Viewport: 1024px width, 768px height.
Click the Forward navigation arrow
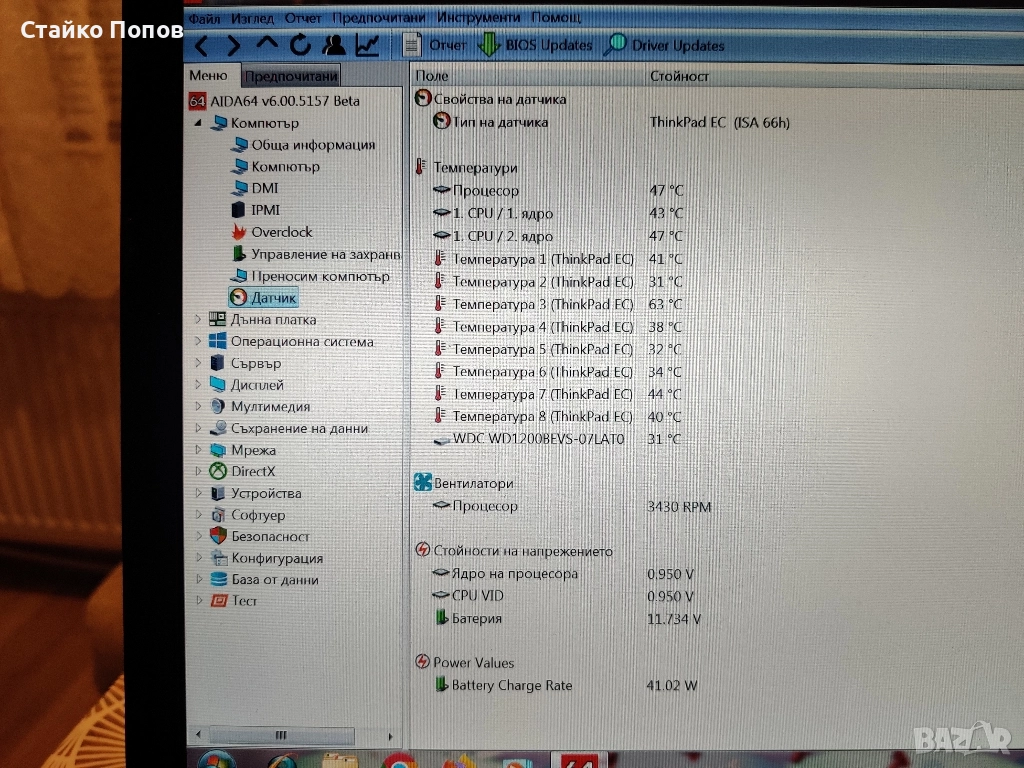click(234, 45)
